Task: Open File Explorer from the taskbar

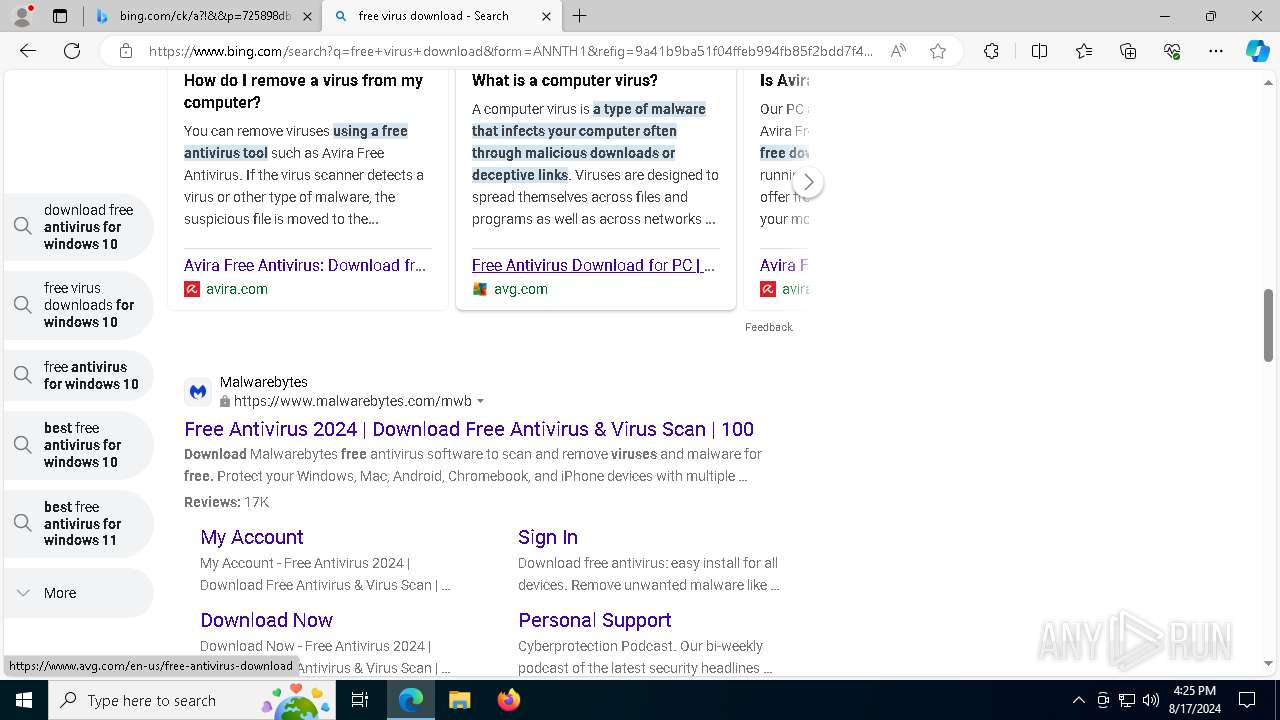Action: (459, 700)
